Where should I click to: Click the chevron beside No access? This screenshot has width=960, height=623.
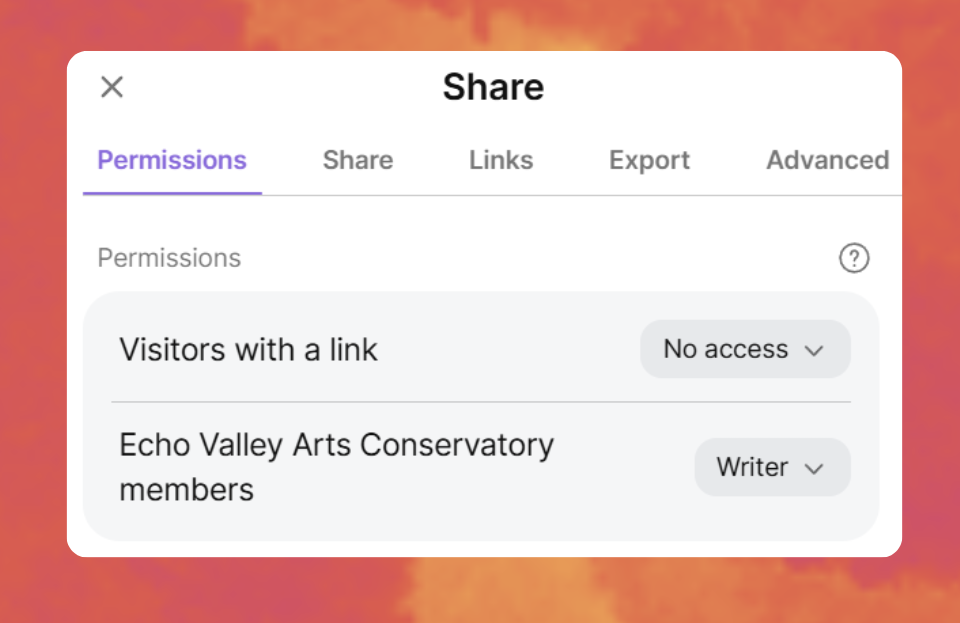tap(814, 350)
